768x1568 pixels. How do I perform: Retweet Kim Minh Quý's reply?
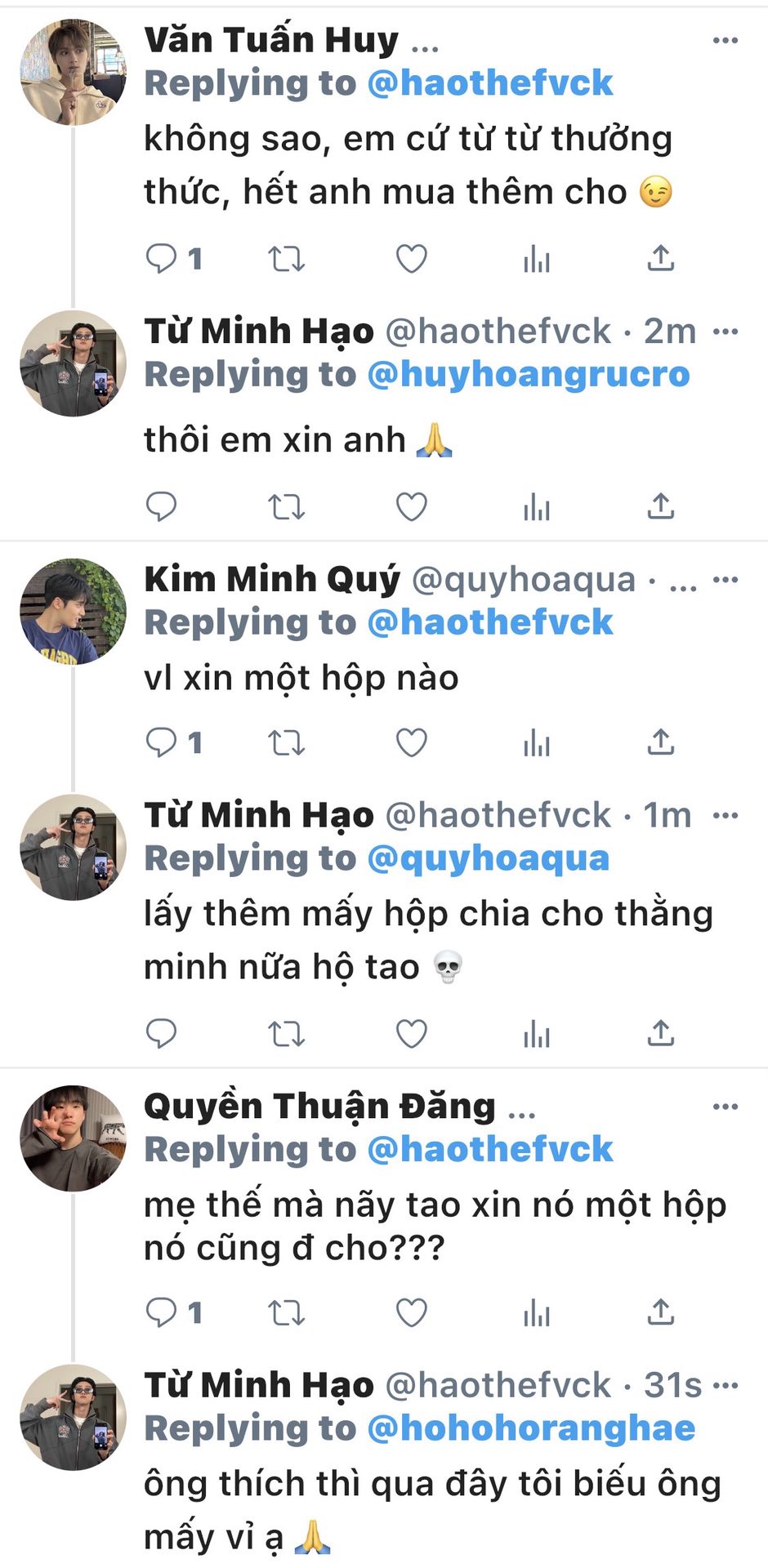[287, 742]
